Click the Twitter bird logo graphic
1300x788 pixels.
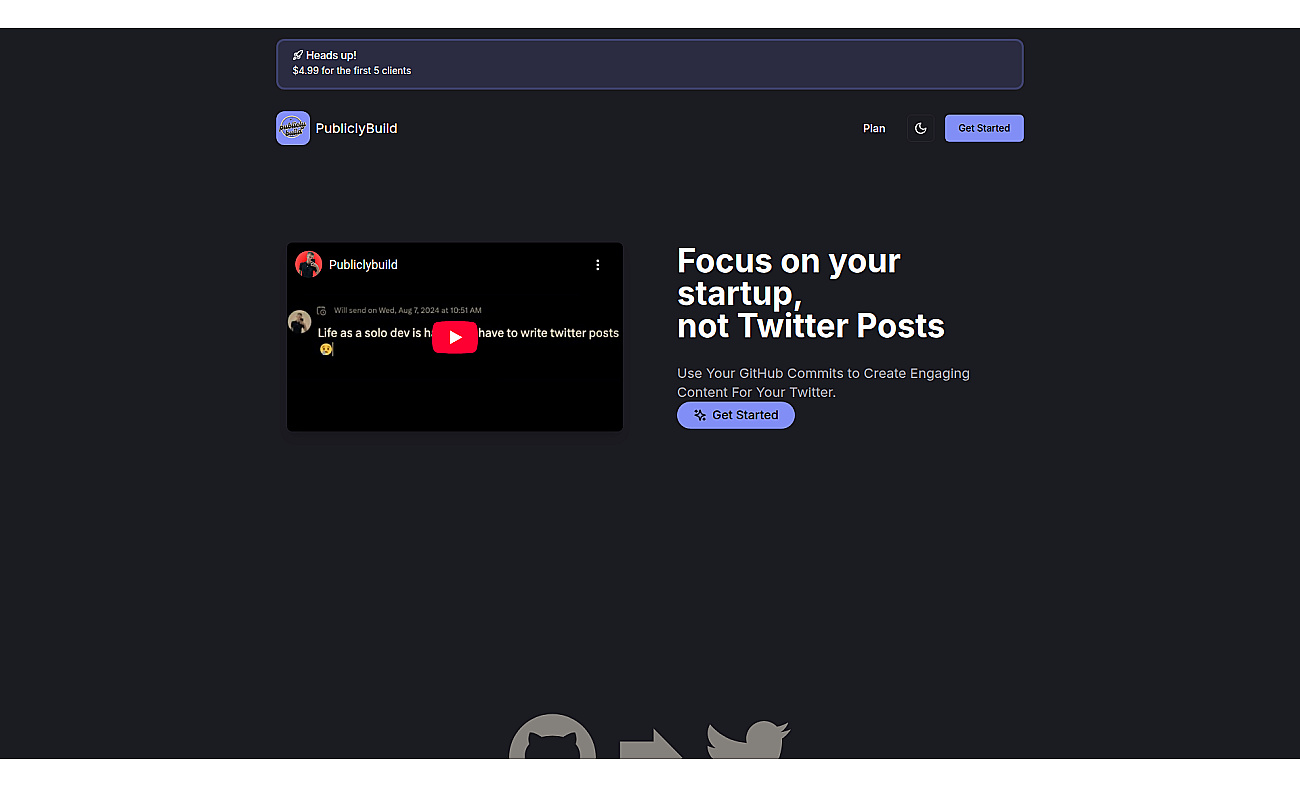749,739
